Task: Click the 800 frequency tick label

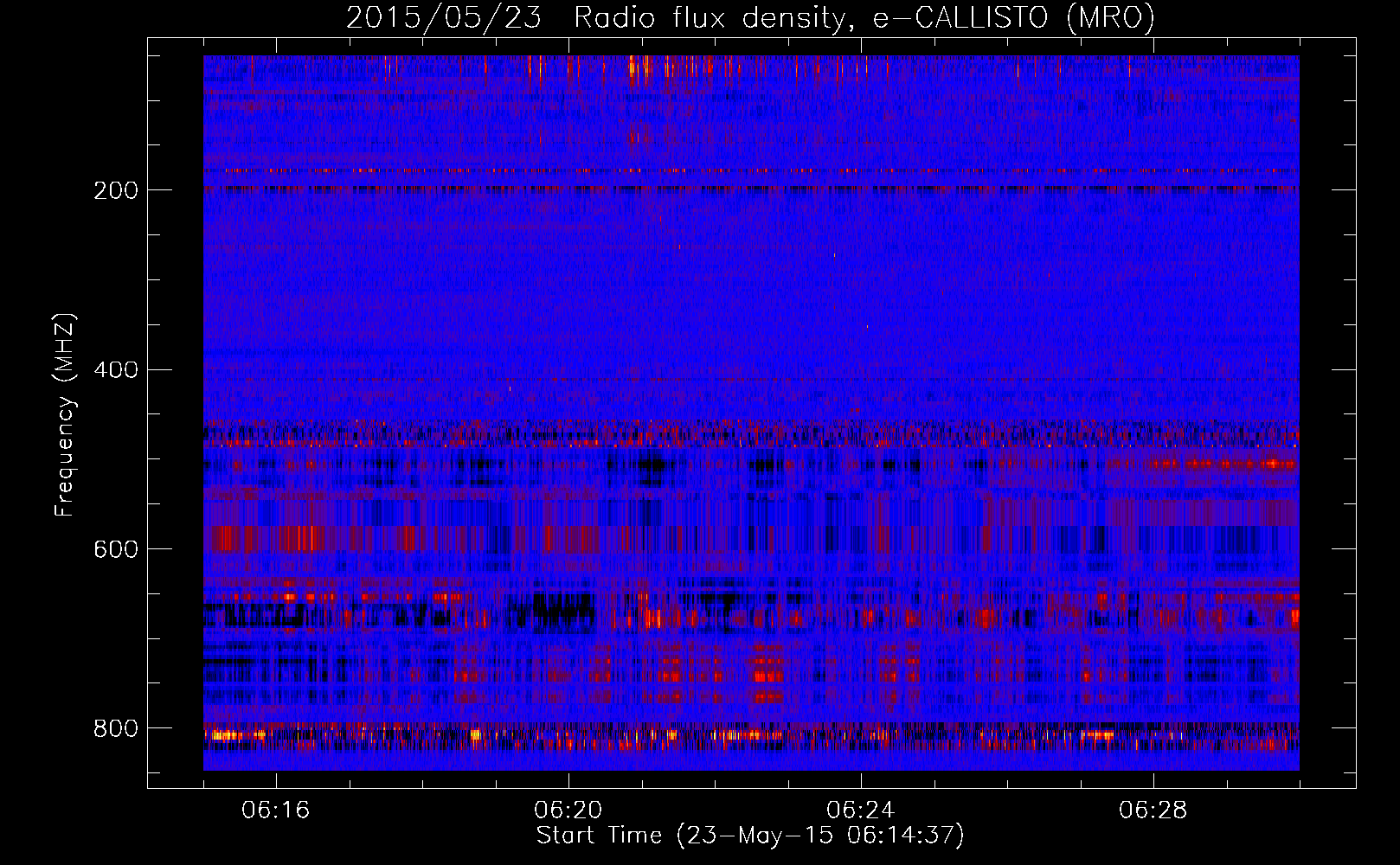Action: coord(116,728)
